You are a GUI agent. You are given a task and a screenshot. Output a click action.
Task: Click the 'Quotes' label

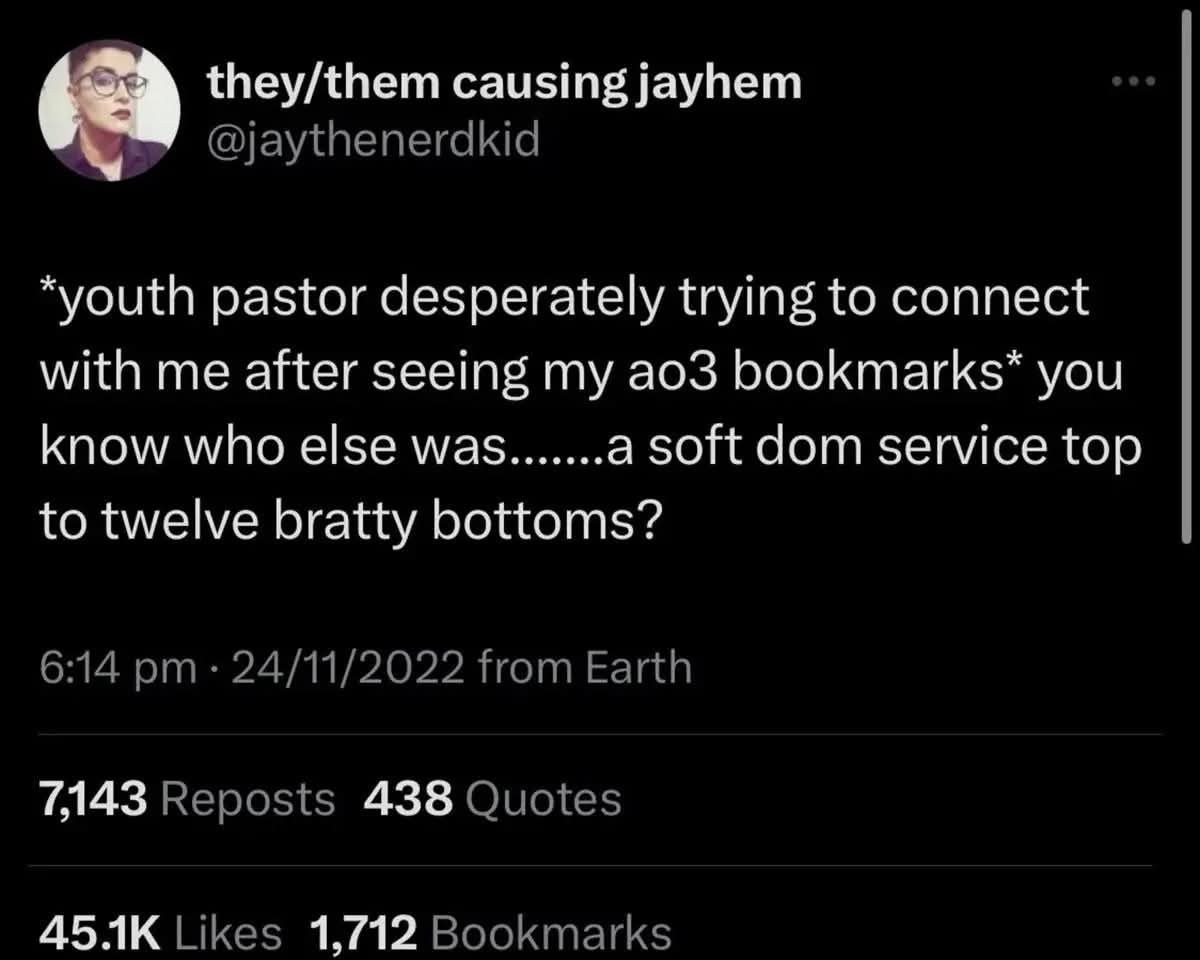[543, 799]
